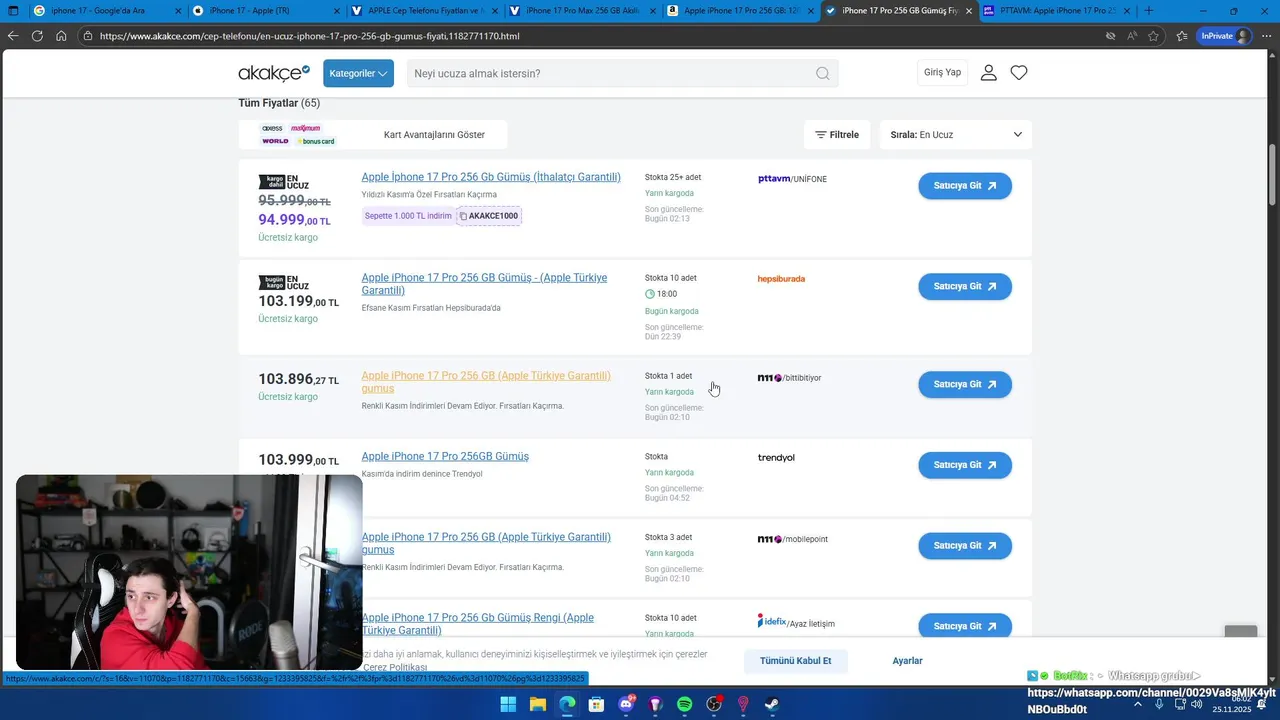Click the 103.199,00 TL price
The width and height of the screenshot is (1280, 720).
click(298, 301)
